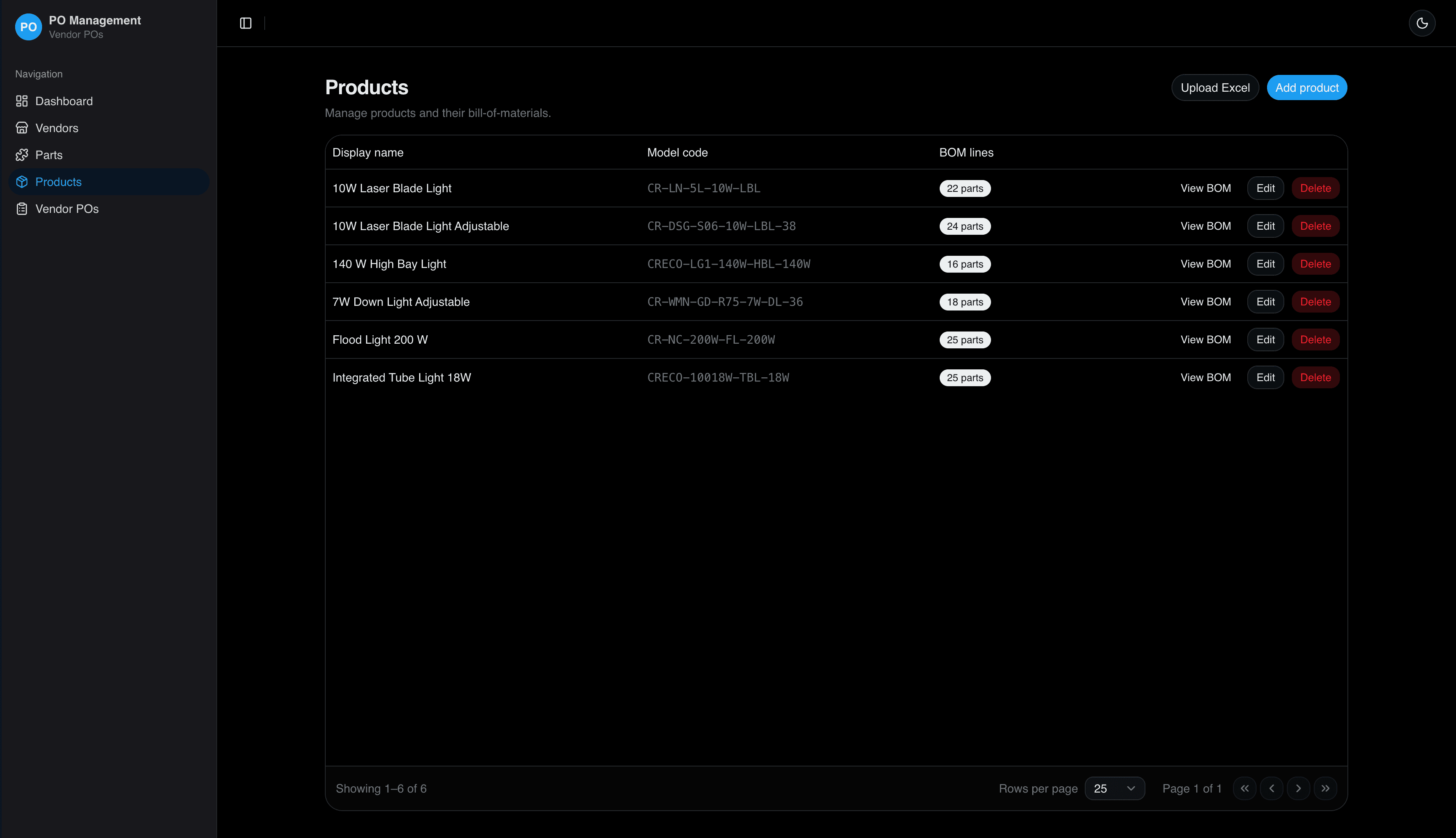This screenshot has width=1456, height=838.
Task: Edit 10W Laser Blade Light
Action: [1265, 188]
